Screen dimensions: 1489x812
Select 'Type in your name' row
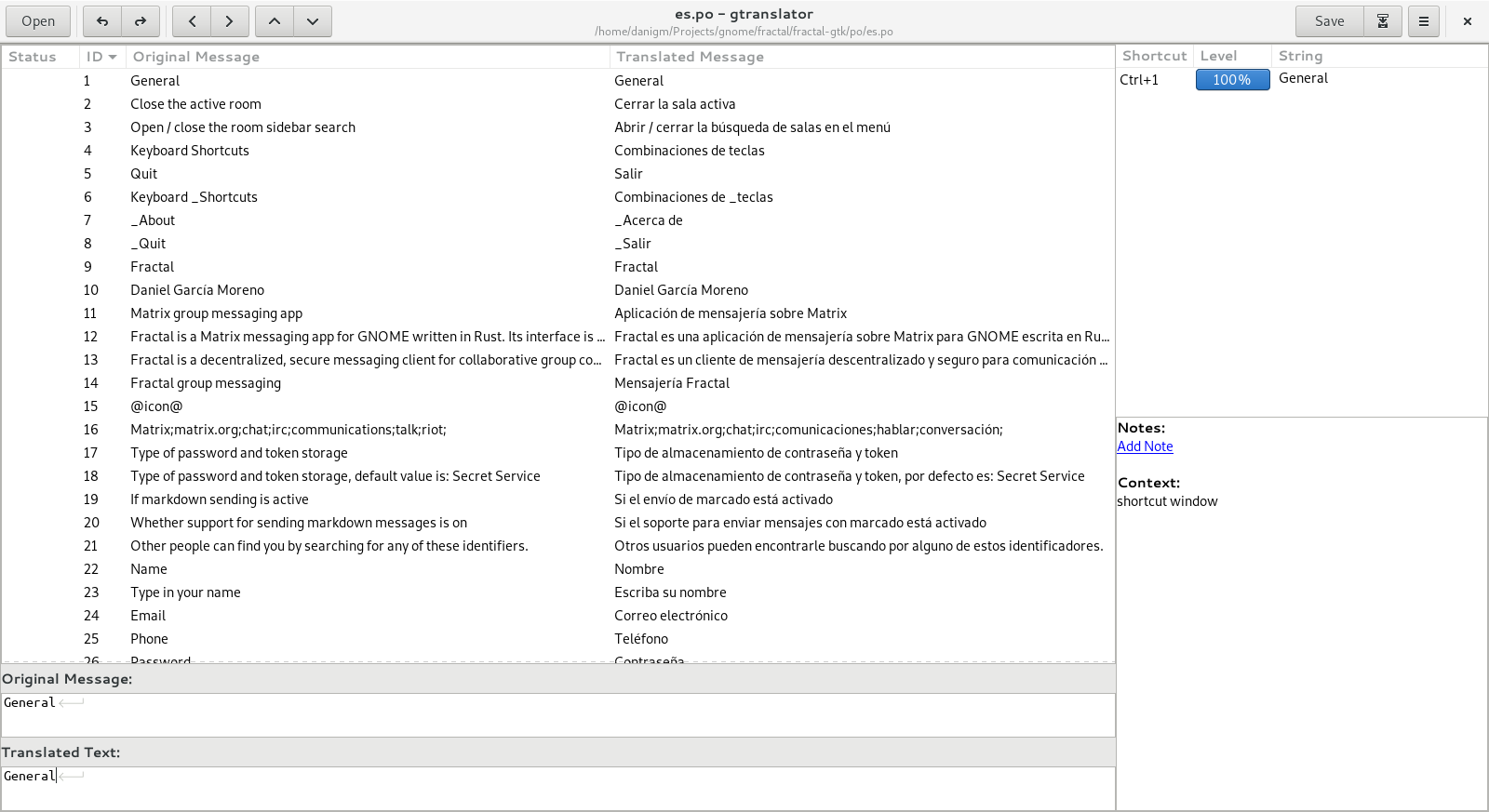pyautogui.click(x=558, y=592)
